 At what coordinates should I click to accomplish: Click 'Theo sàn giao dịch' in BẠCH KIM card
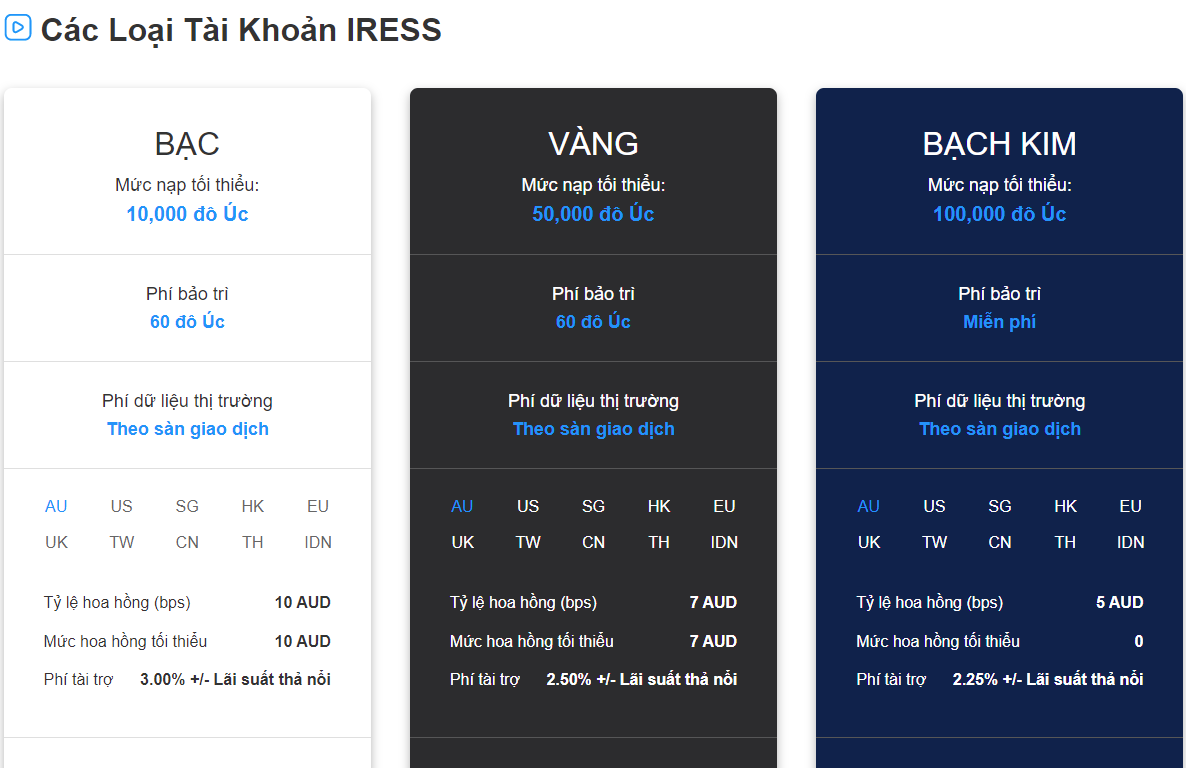pyautogui.click(x=1000, y=429)
